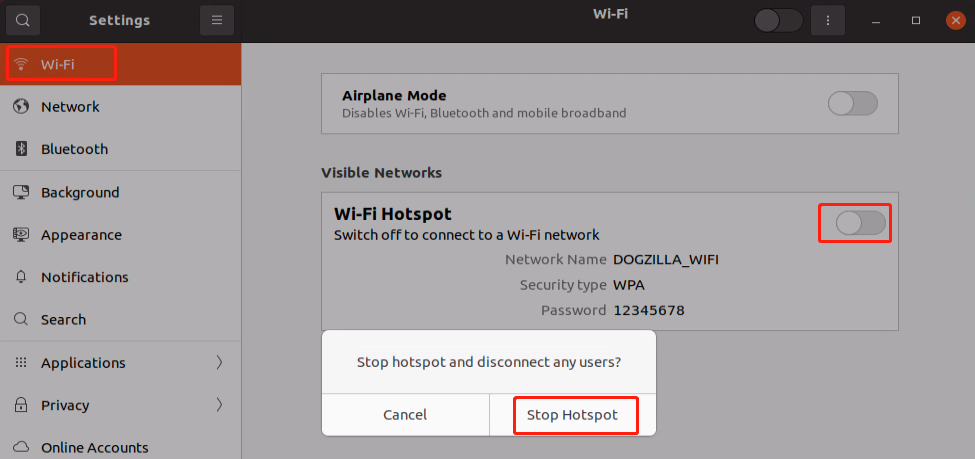
Task: Open the Appearance settings panel
Action: tap(81, 235)
